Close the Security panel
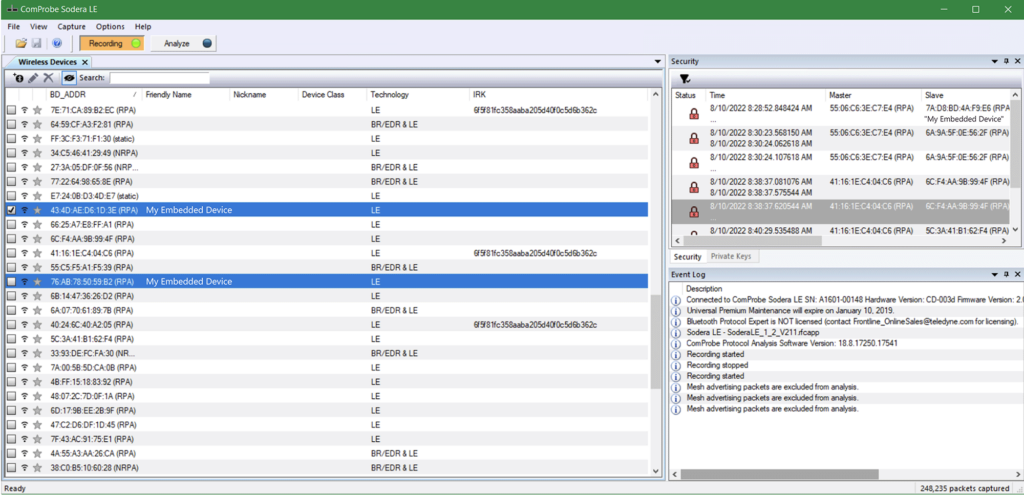 pos(1017,61)
